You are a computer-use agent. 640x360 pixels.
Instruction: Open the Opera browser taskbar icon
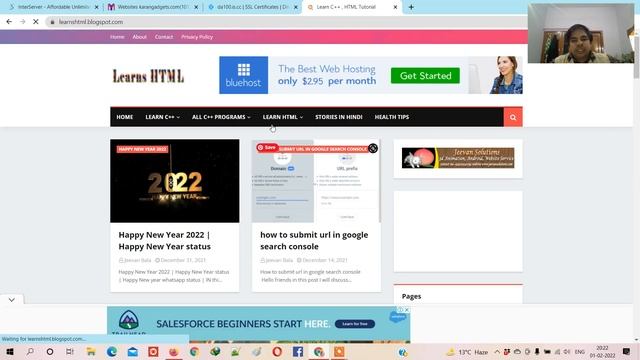point(277,352)
